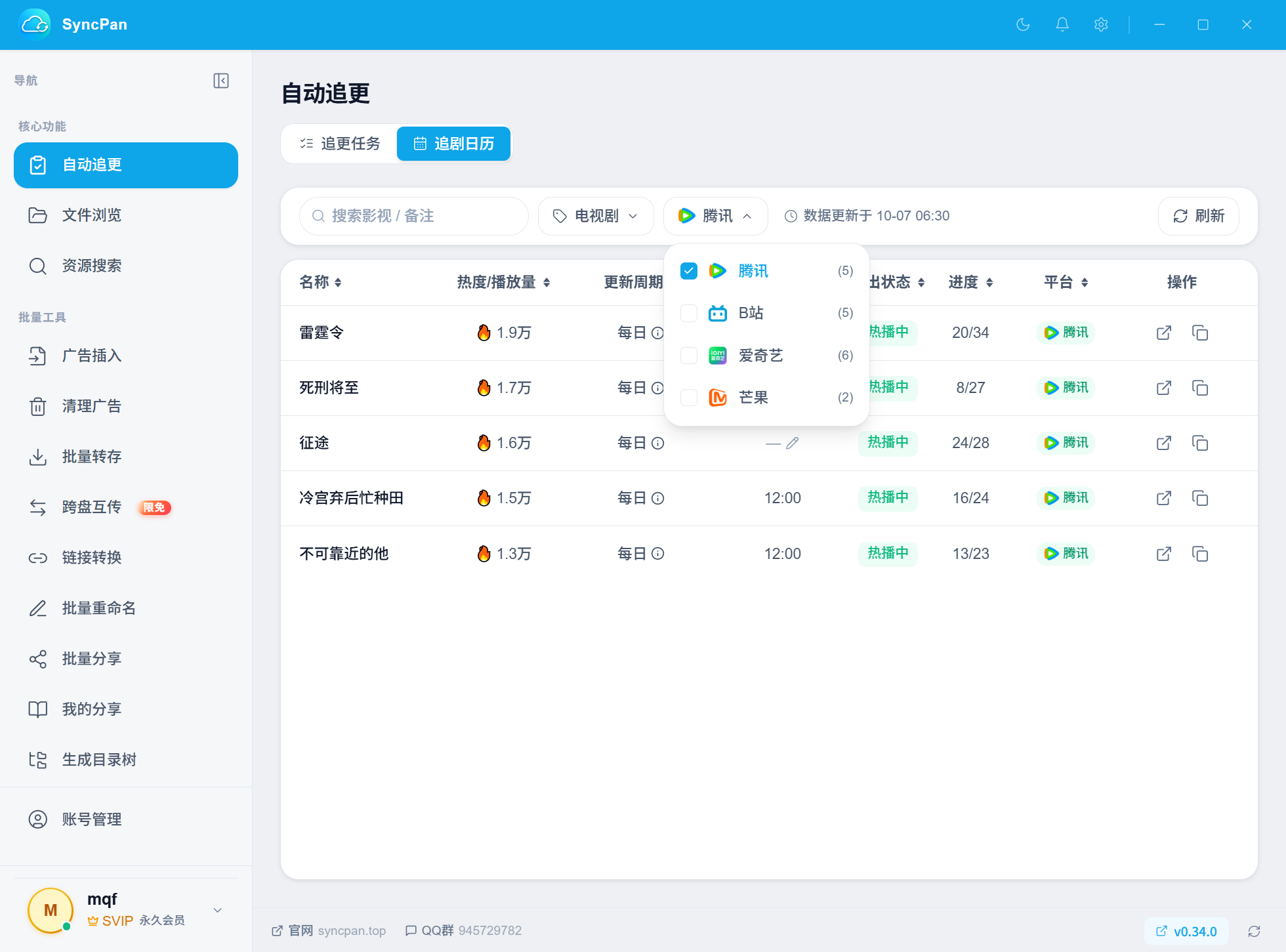This screenshot has width=1286, height=952.
Task: Open 生成目录树 tool
Action: coord(126,760)
